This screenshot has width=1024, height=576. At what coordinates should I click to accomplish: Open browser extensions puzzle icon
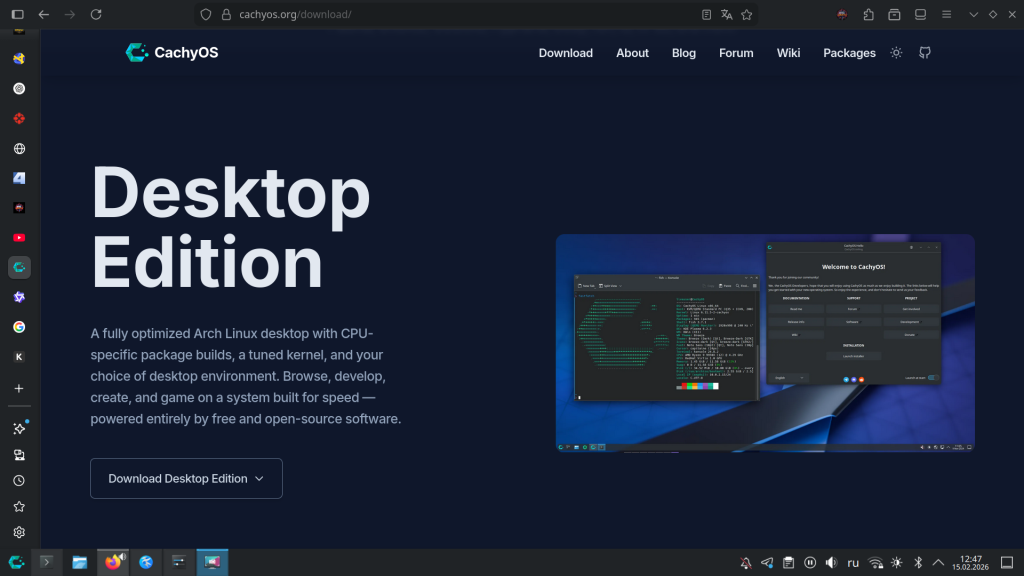point(868,15)
